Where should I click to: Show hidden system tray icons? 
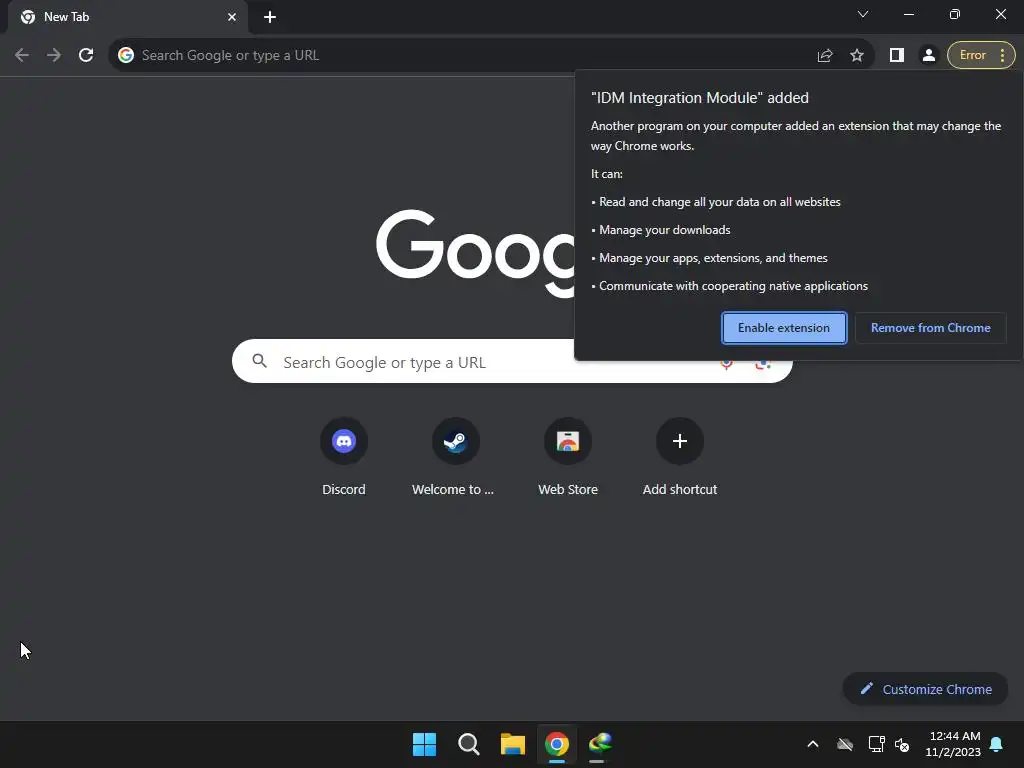pyautogui.click(x=813, y=744)
